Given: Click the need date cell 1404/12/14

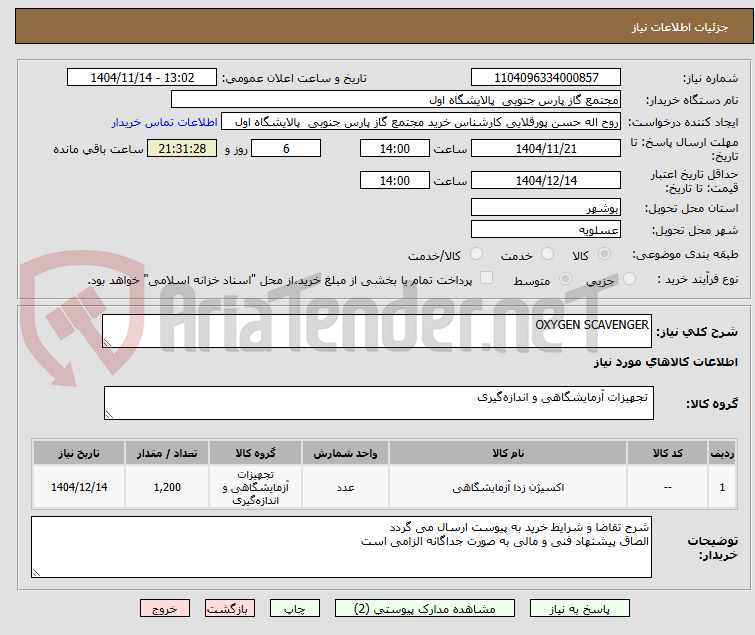Looking at the screenshot, I should [79, 487].
